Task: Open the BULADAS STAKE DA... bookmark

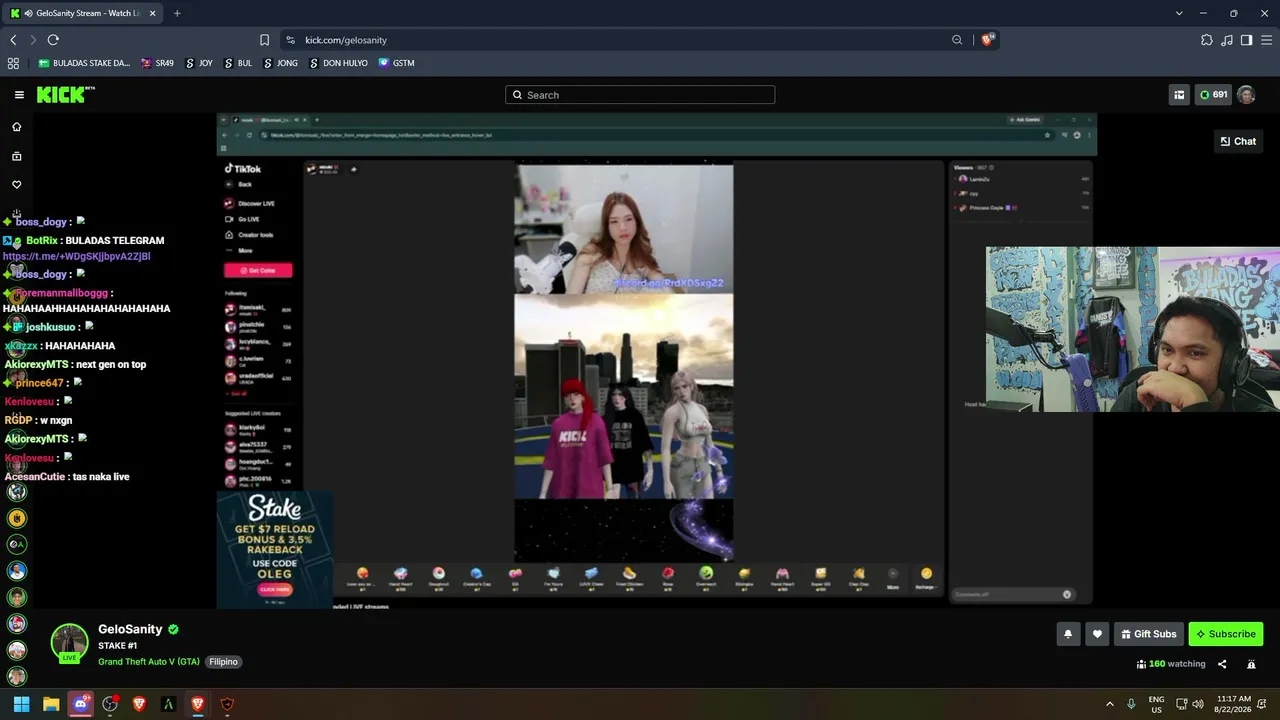Action: pyautogui.click(x=84, y=63)
